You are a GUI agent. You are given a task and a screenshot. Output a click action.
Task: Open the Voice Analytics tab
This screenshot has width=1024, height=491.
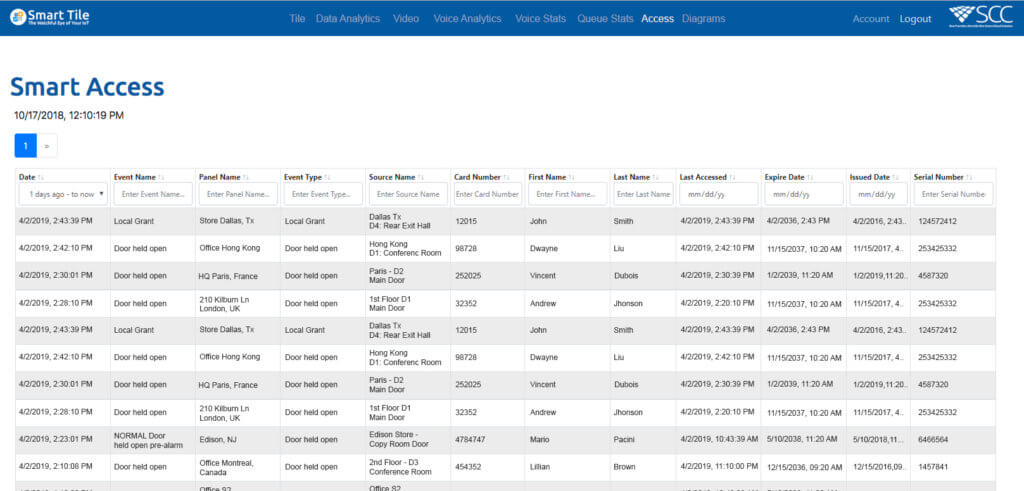[x=467, y=19]
